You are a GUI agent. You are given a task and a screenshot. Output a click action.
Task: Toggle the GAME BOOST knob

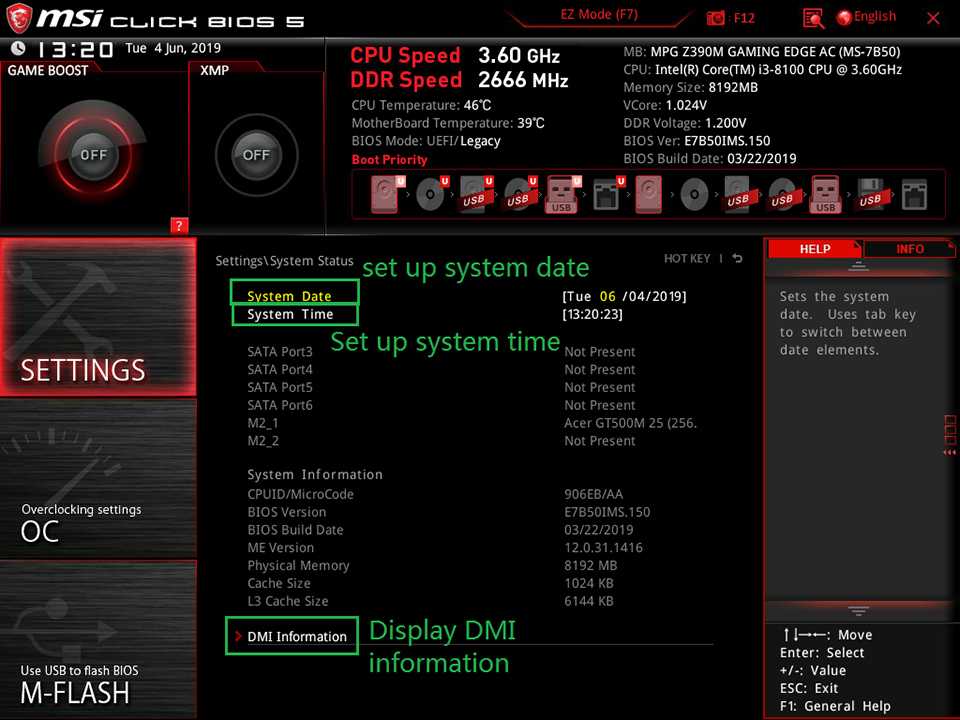93,155
